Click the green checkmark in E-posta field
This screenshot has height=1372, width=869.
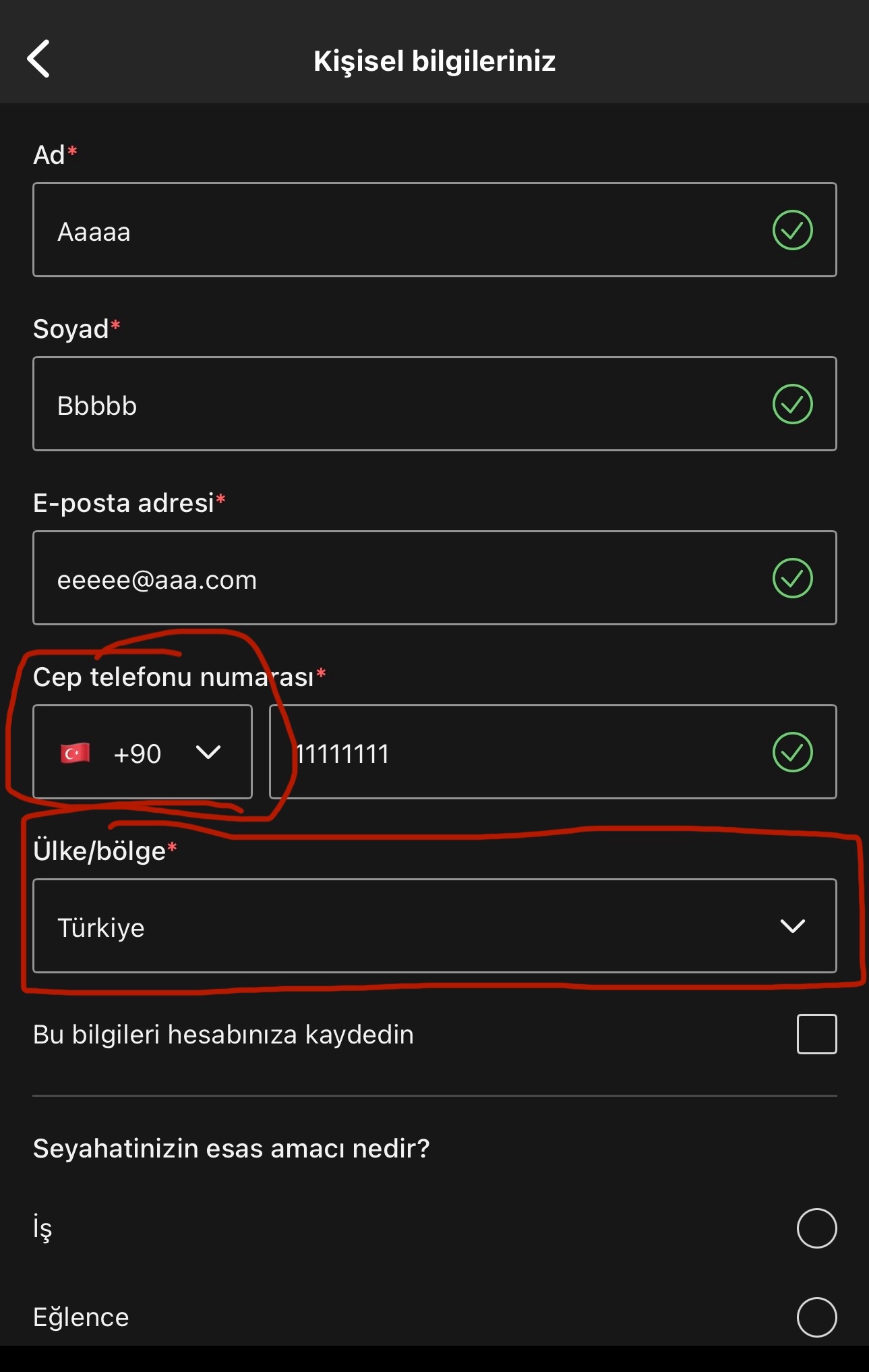point(792,578)
